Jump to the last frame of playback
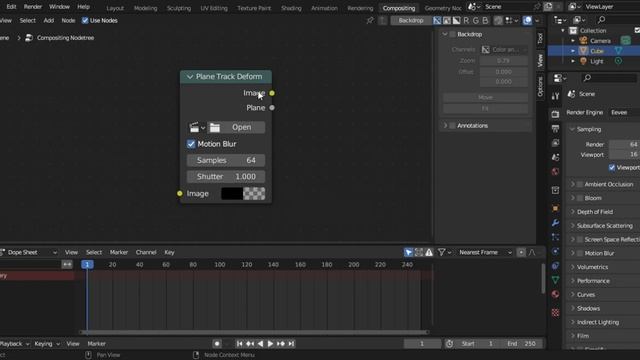This screenshot has width=640, height=360. point(291,344)
